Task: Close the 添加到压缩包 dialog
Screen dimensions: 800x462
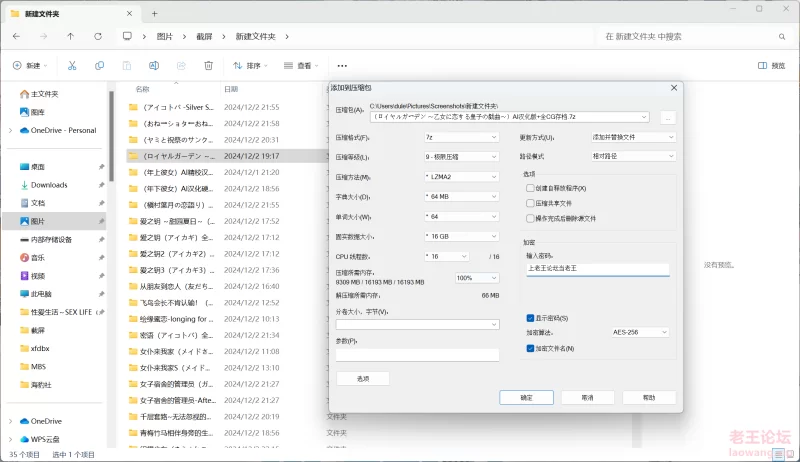Action: (674, 88)
